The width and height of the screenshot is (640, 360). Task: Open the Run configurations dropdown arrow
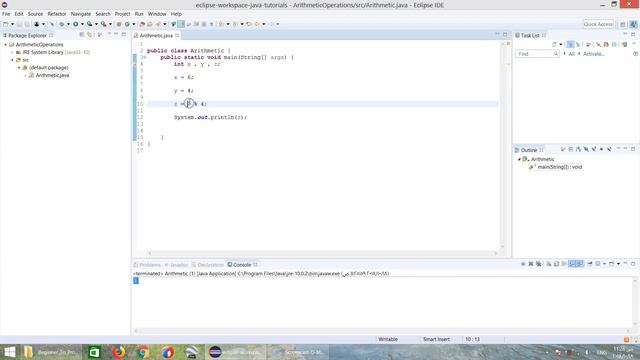pos(82,24)
